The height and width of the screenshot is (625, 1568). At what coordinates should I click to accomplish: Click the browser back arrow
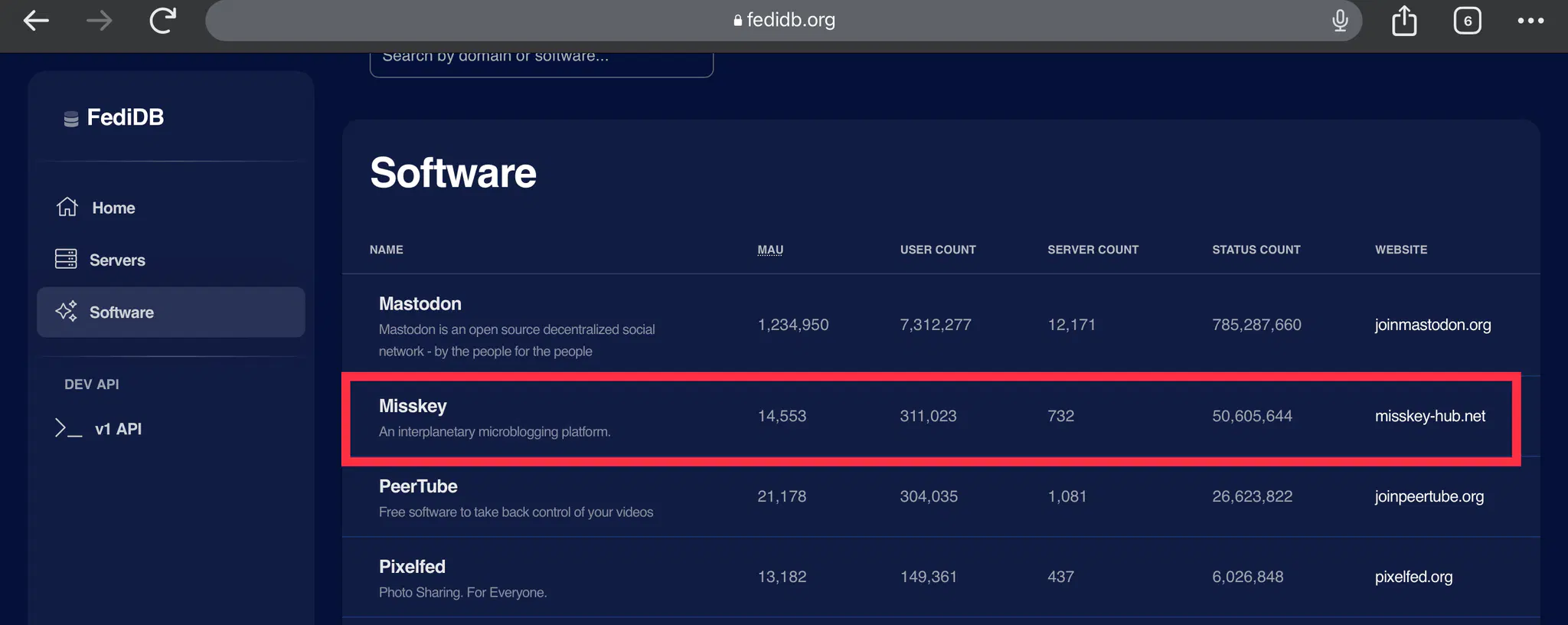click(36, 21)
